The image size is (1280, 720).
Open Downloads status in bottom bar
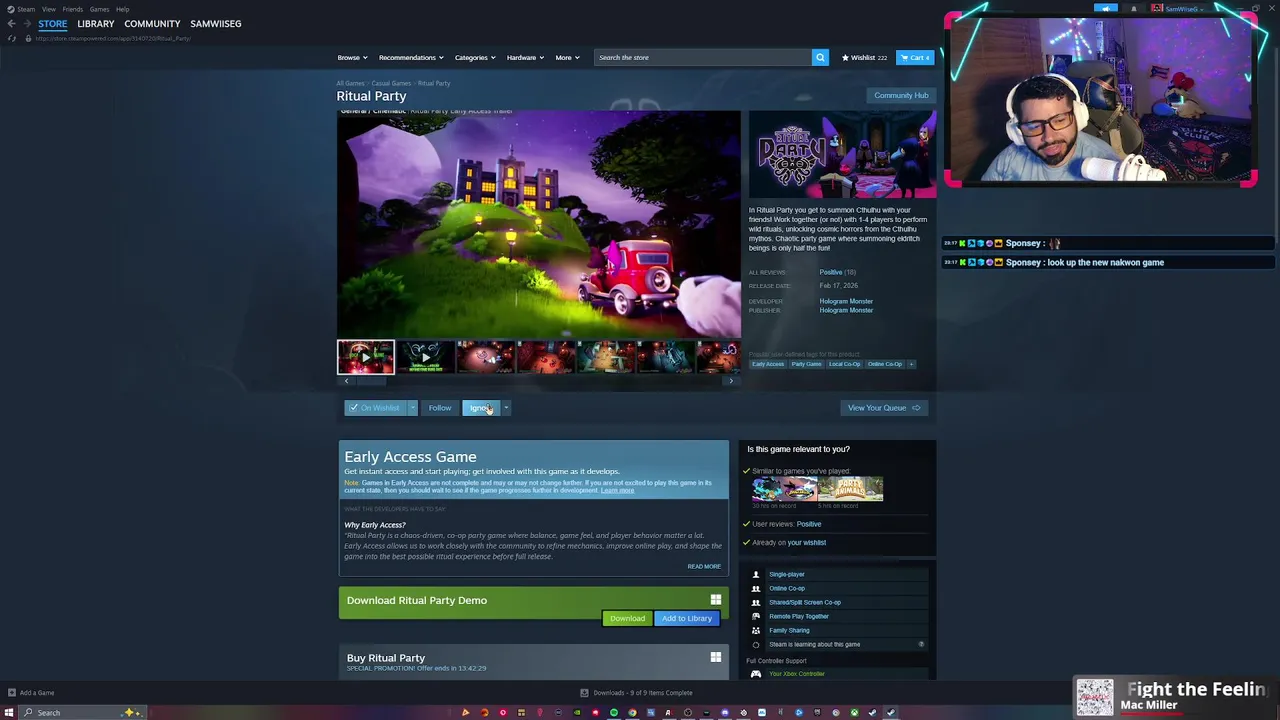[637, 692]
